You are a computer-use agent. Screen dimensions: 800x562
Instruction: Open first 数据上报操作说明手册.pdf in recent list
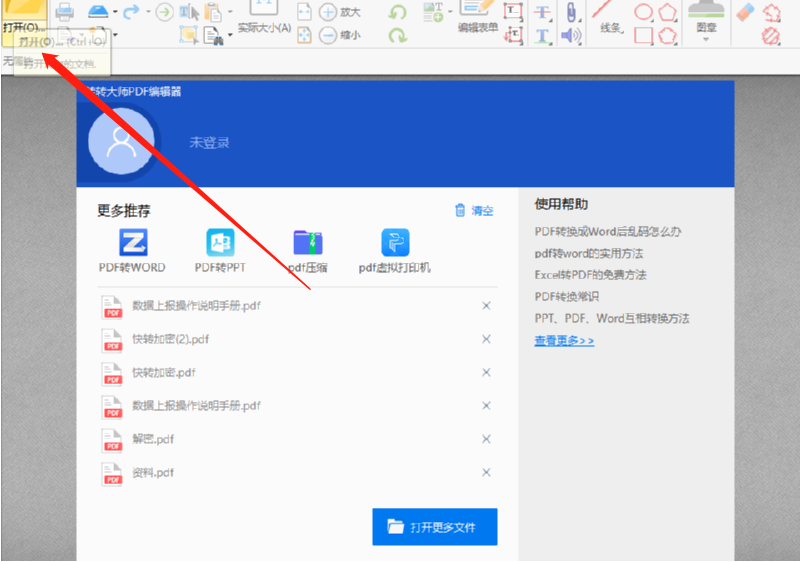196,305
